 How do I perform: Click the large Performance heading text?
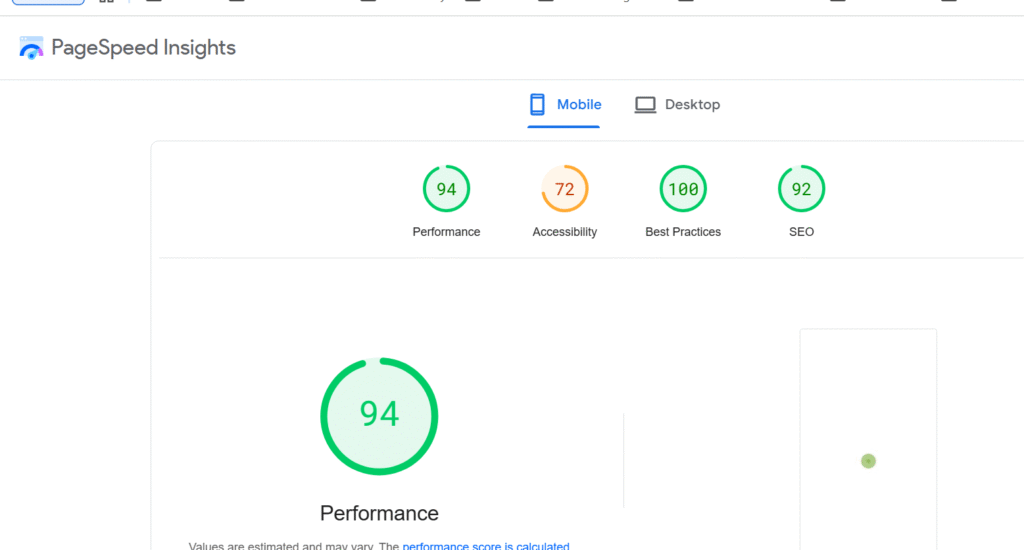(x=379, y=513)
